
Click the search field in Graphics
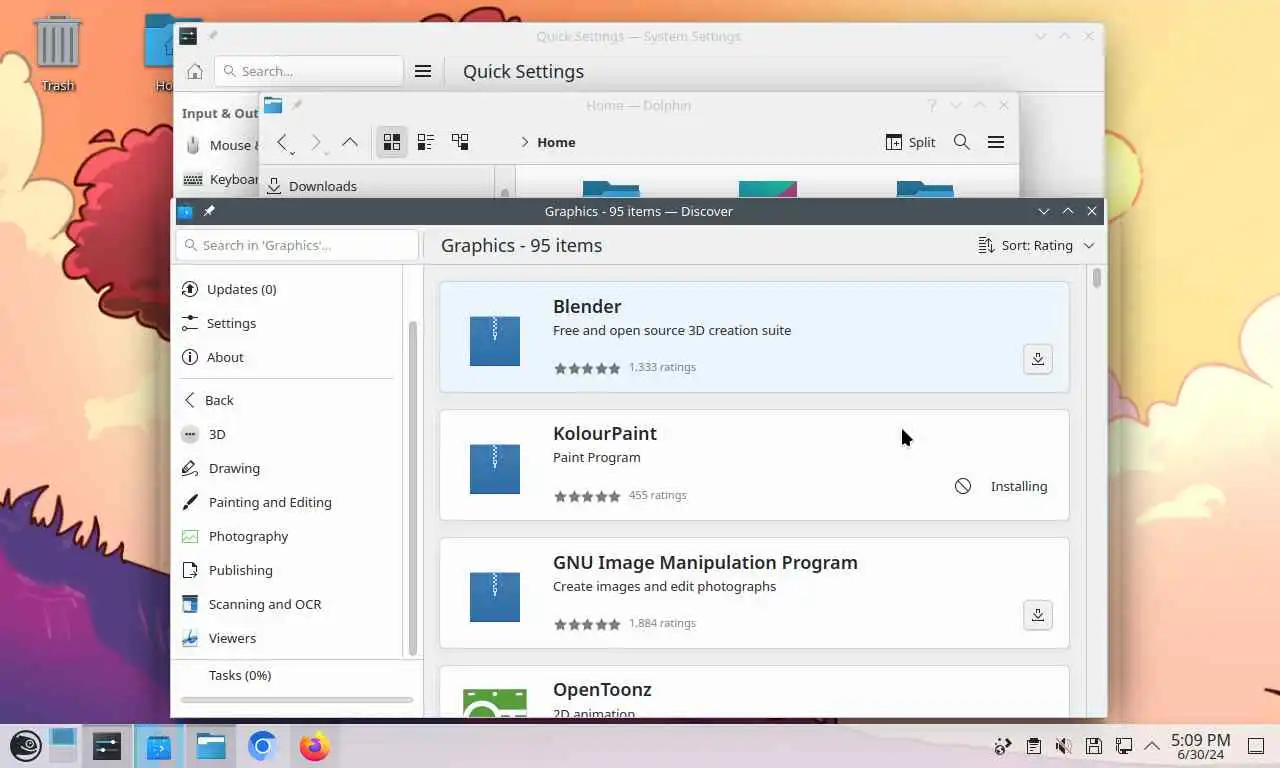[x=297, y=245]
